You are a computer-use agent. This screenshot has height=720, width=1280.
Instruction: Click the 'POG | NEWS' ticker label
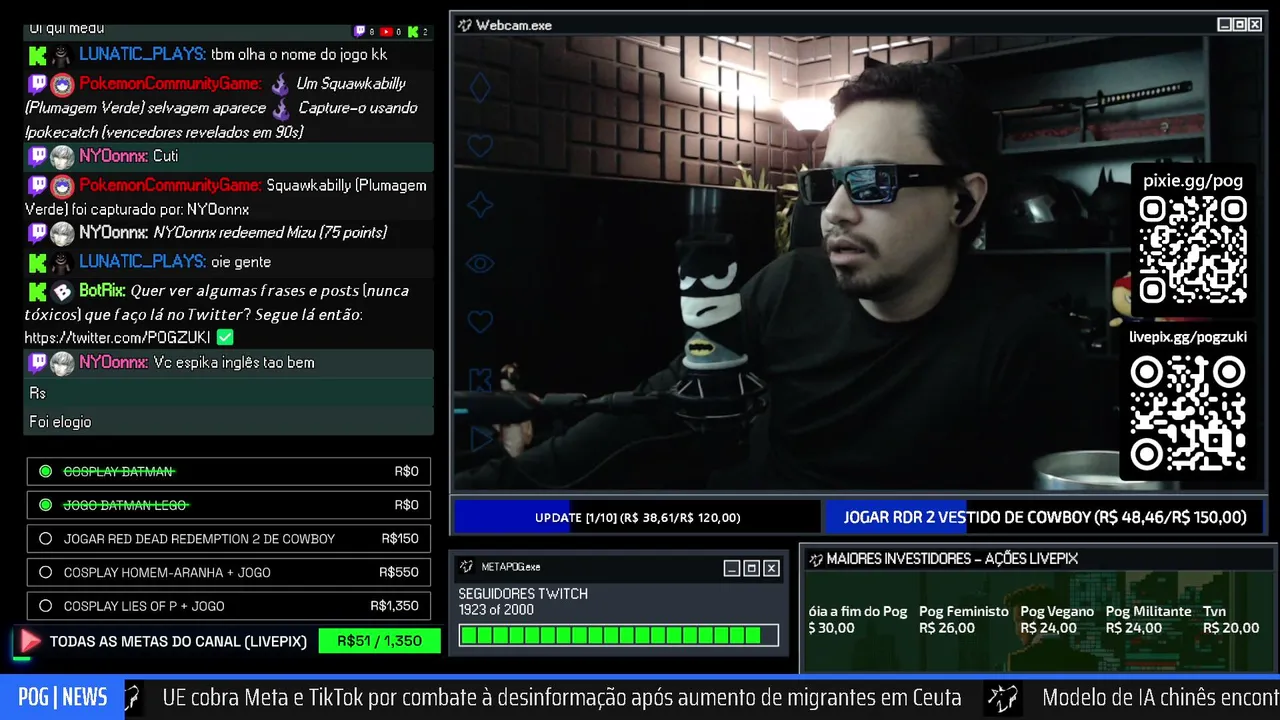point(62,698)
